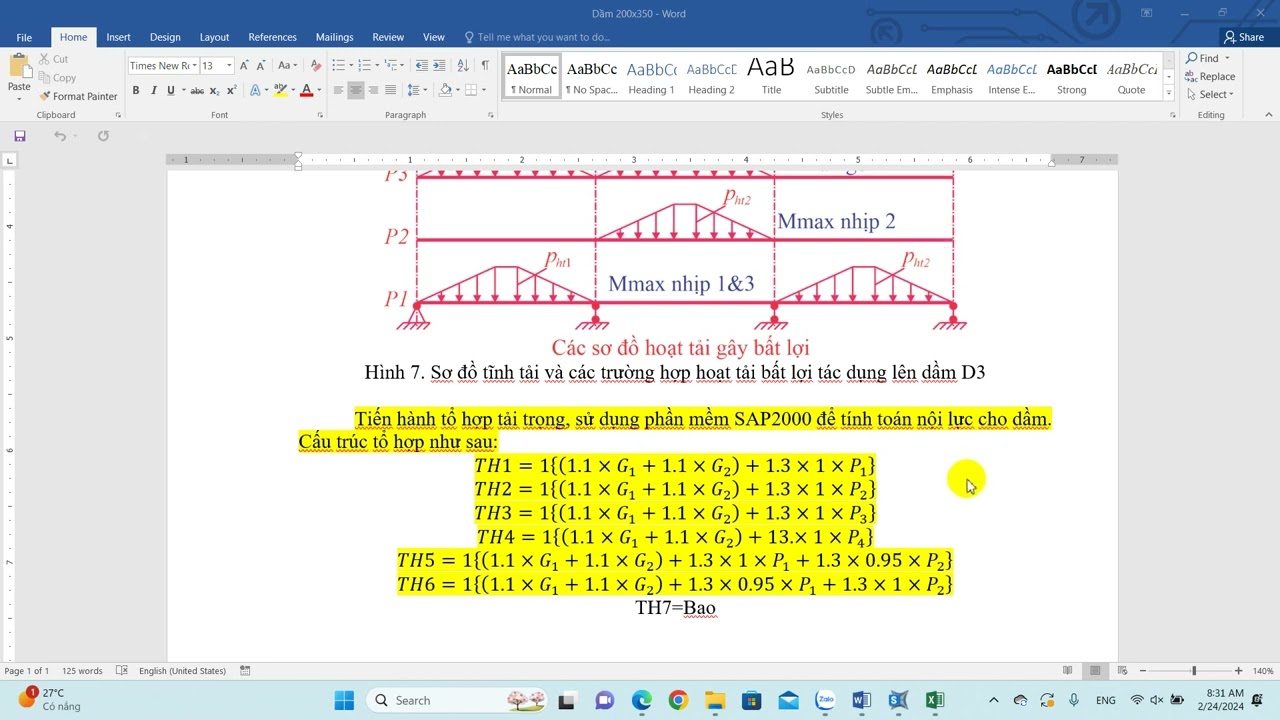Click the Windows Start button
1280x720 pixels.
pyautogui.click(x=344, y=700)
